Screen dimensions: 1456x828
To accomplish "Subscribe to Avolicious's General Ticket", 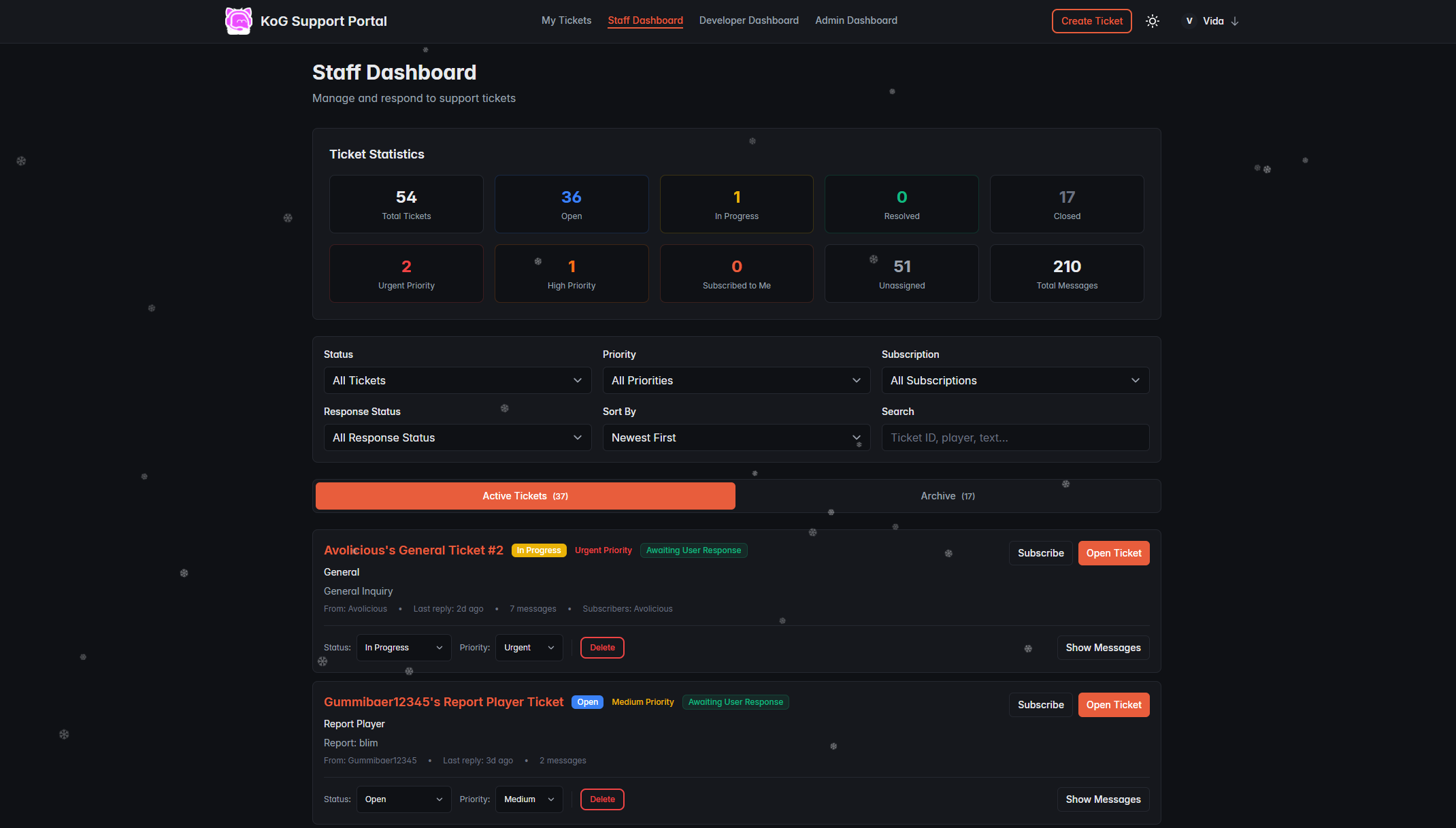I will click(1040, 553).
